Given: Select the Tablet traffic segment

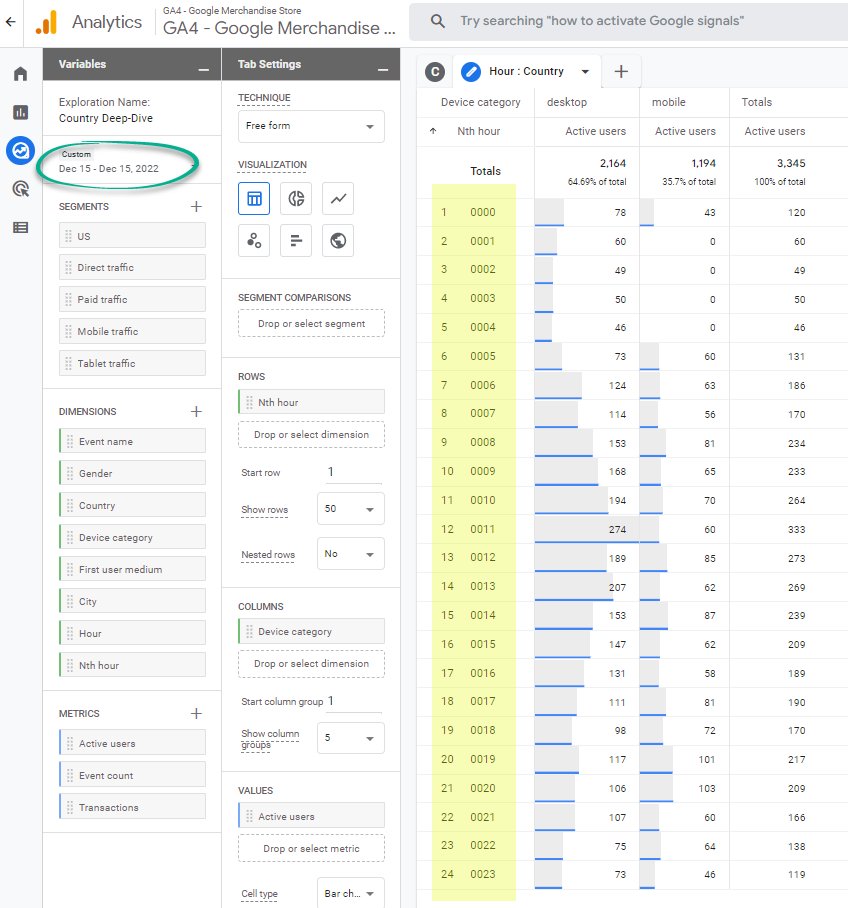Looking at the screenshot, I should [132, 364].
